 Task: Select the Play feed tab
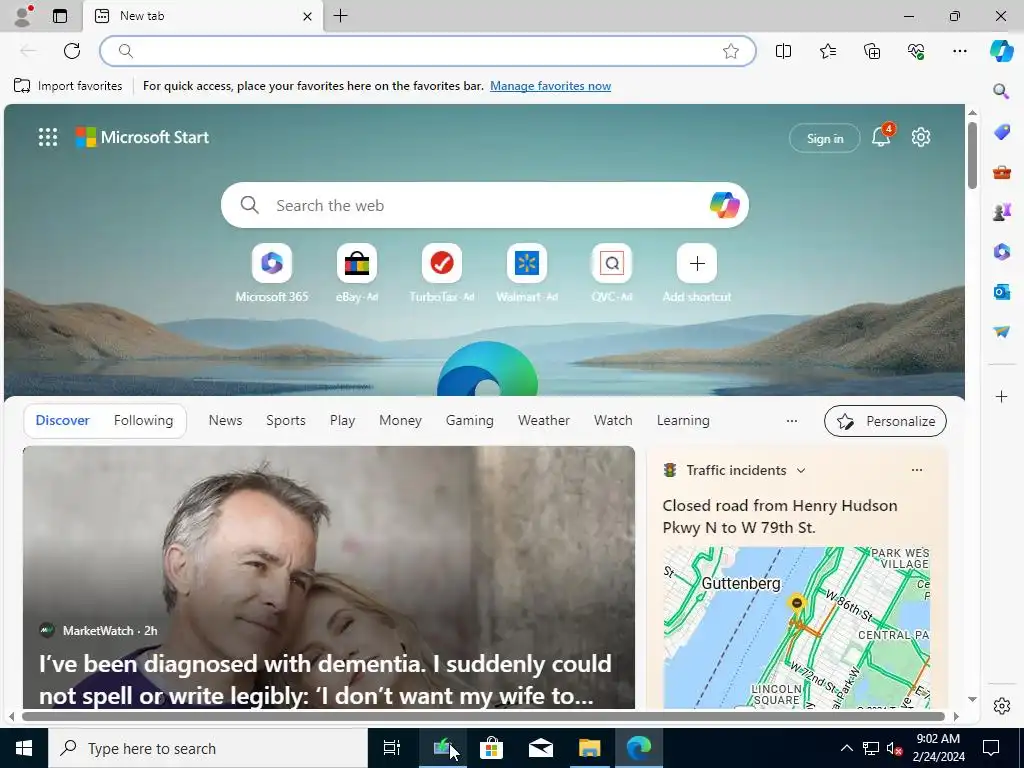342,421
